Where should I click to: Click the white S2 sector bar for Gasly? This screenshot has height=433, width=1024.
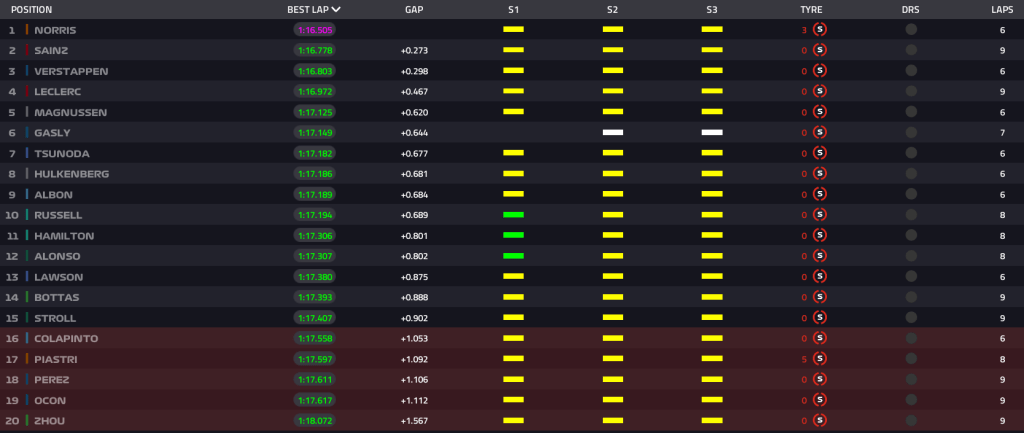click(613, 133)
